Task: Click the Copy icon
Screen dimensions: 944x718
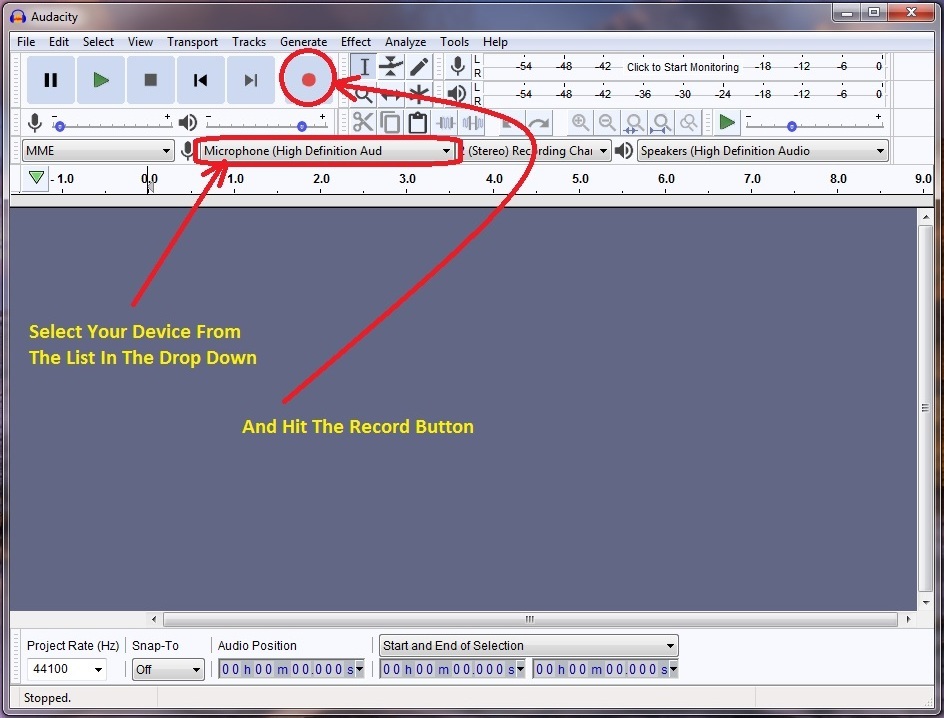Action: (x=390, y=123)
